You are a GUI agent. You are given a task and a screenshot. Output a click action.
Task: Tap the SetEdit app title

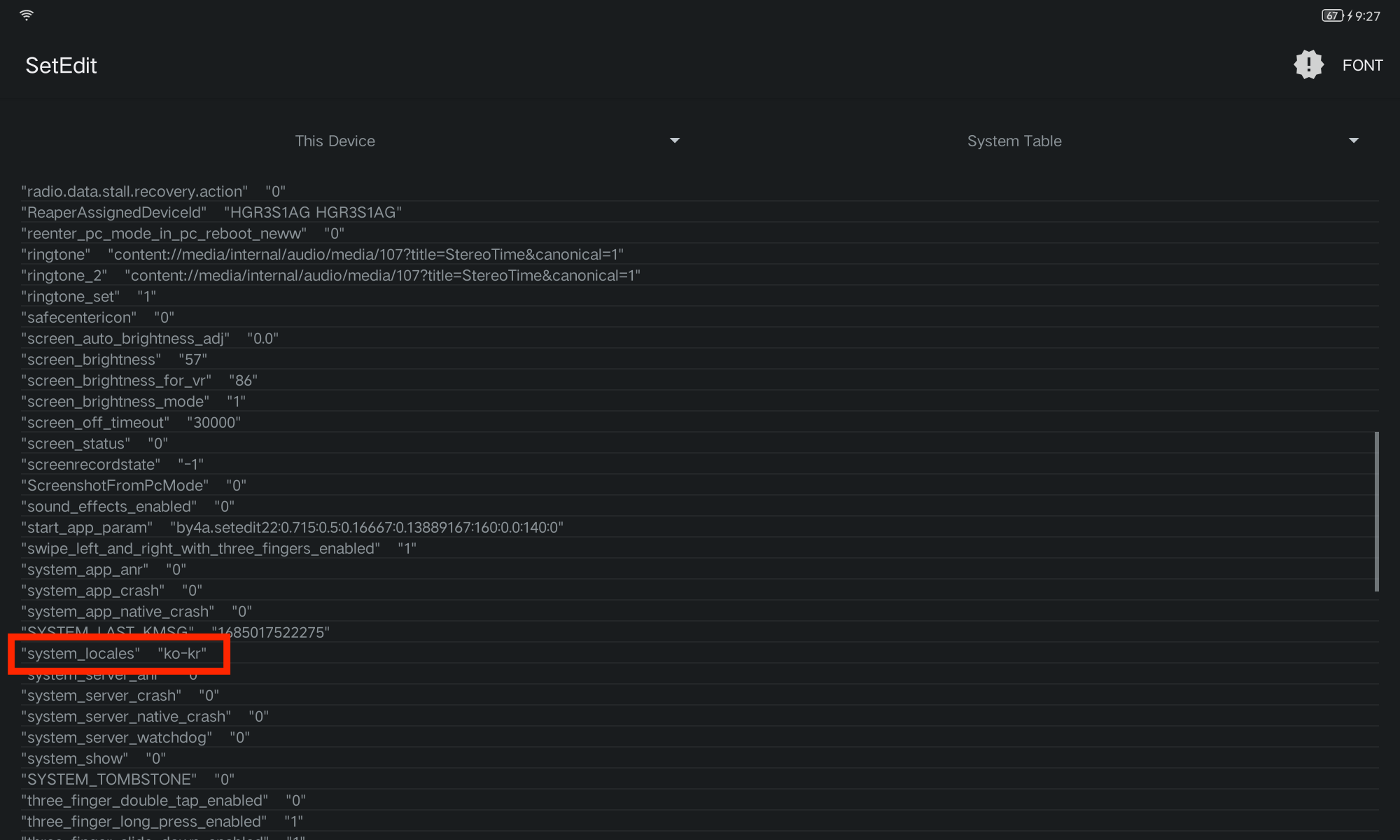pos(61,65)
